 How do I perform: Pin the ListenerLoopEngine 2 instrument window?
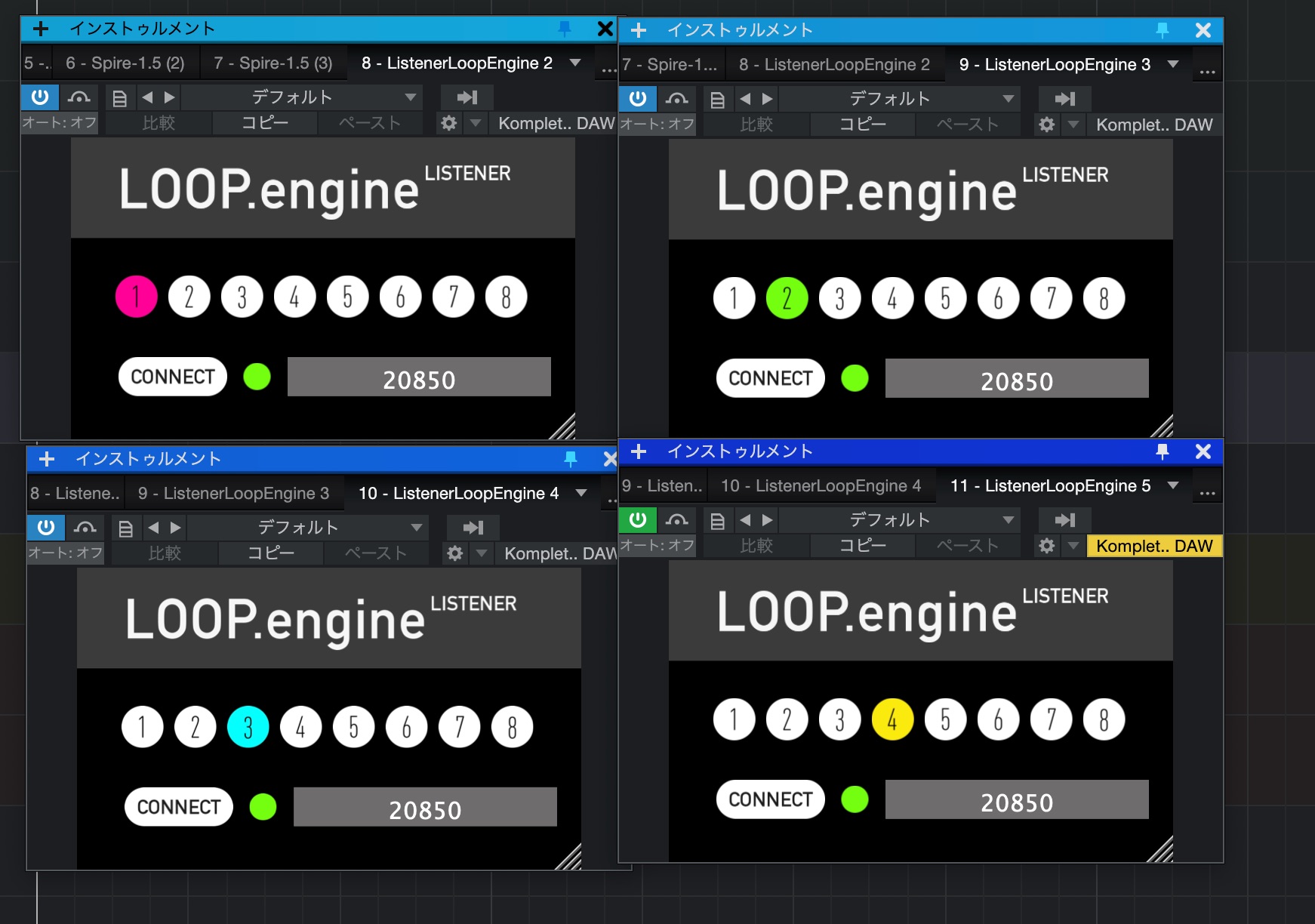[x=564, y=29]
